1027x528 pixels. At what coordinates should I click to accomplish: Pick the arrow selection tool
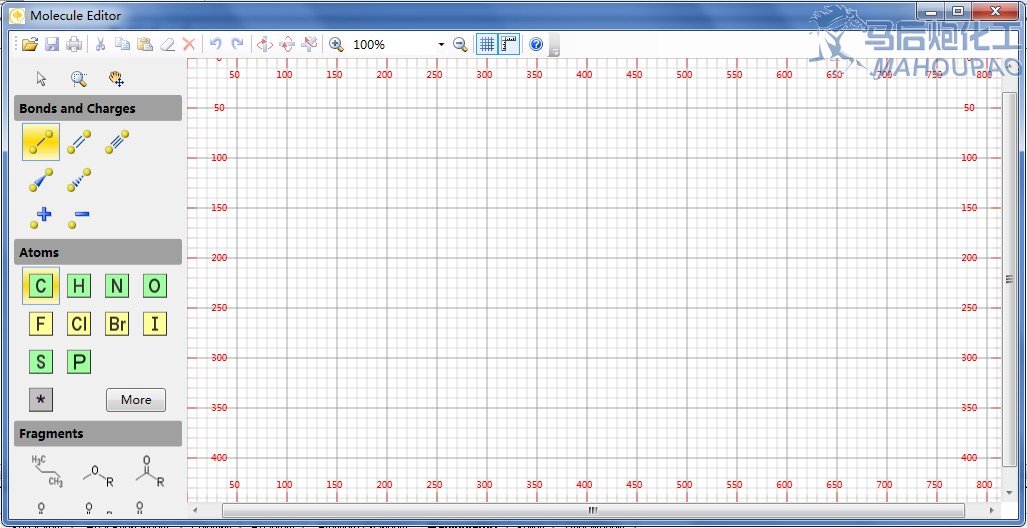tap(42, 78)
